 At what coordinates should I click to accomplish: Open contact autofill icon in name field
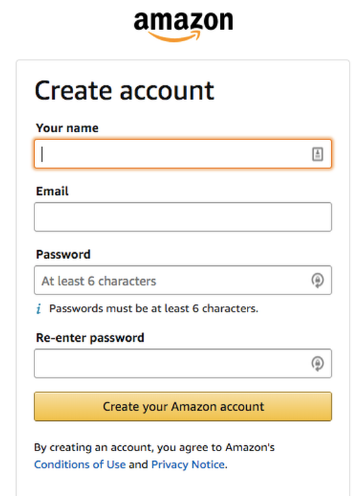click(317, 154)
